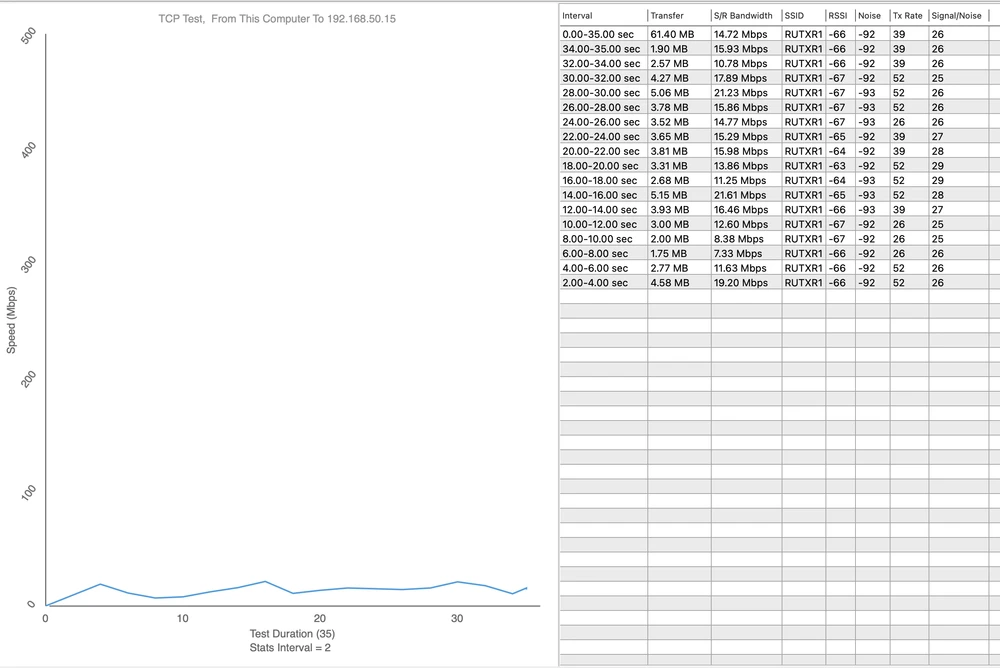Image resolution: width=1000 pixels, height=668 pixels.
Task: Click the SSID column header
Action: pyautogui.click(x=796, y=16)
